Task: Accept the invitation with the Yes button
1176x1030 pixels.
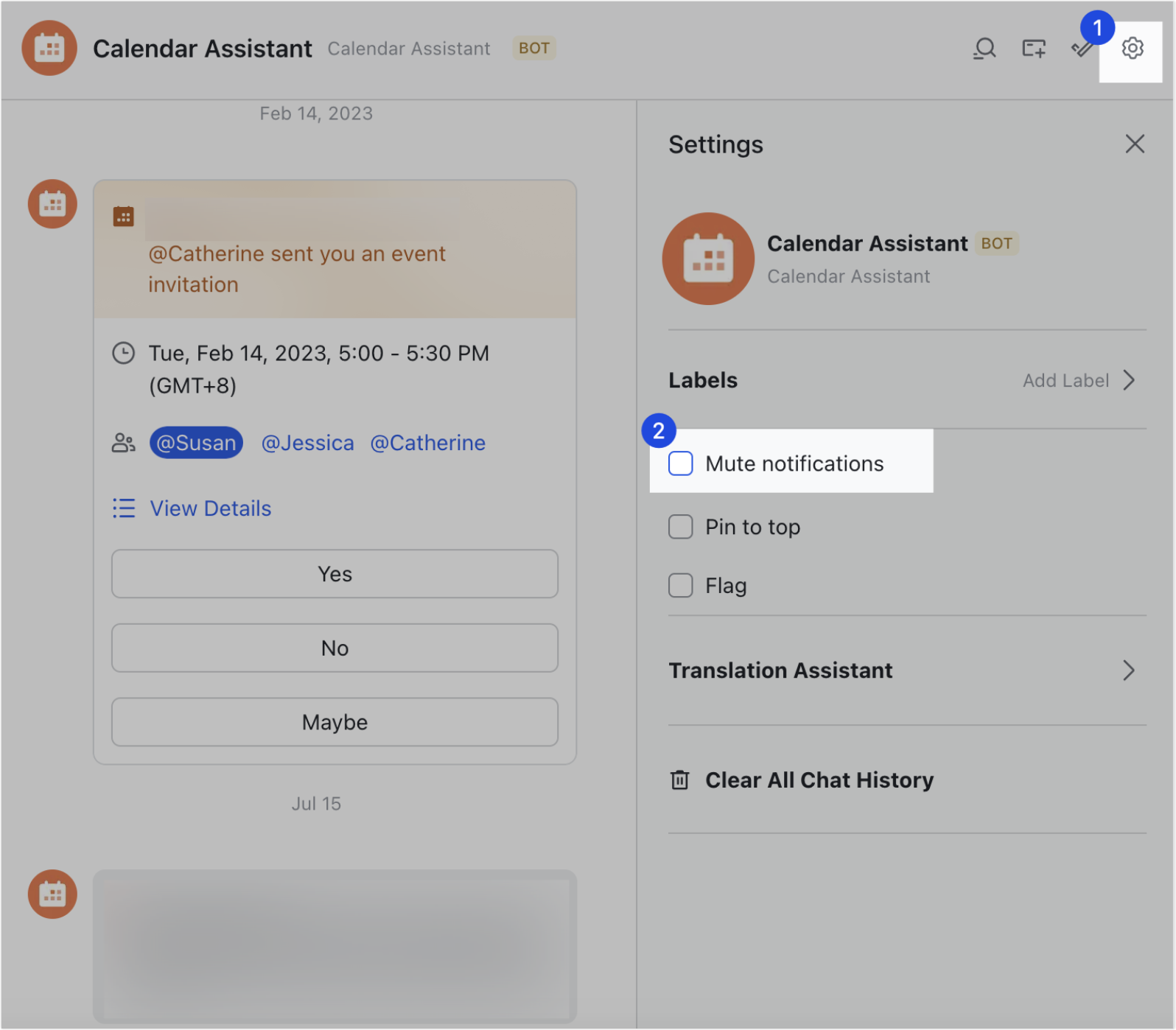Action: (x=335, y=574)
